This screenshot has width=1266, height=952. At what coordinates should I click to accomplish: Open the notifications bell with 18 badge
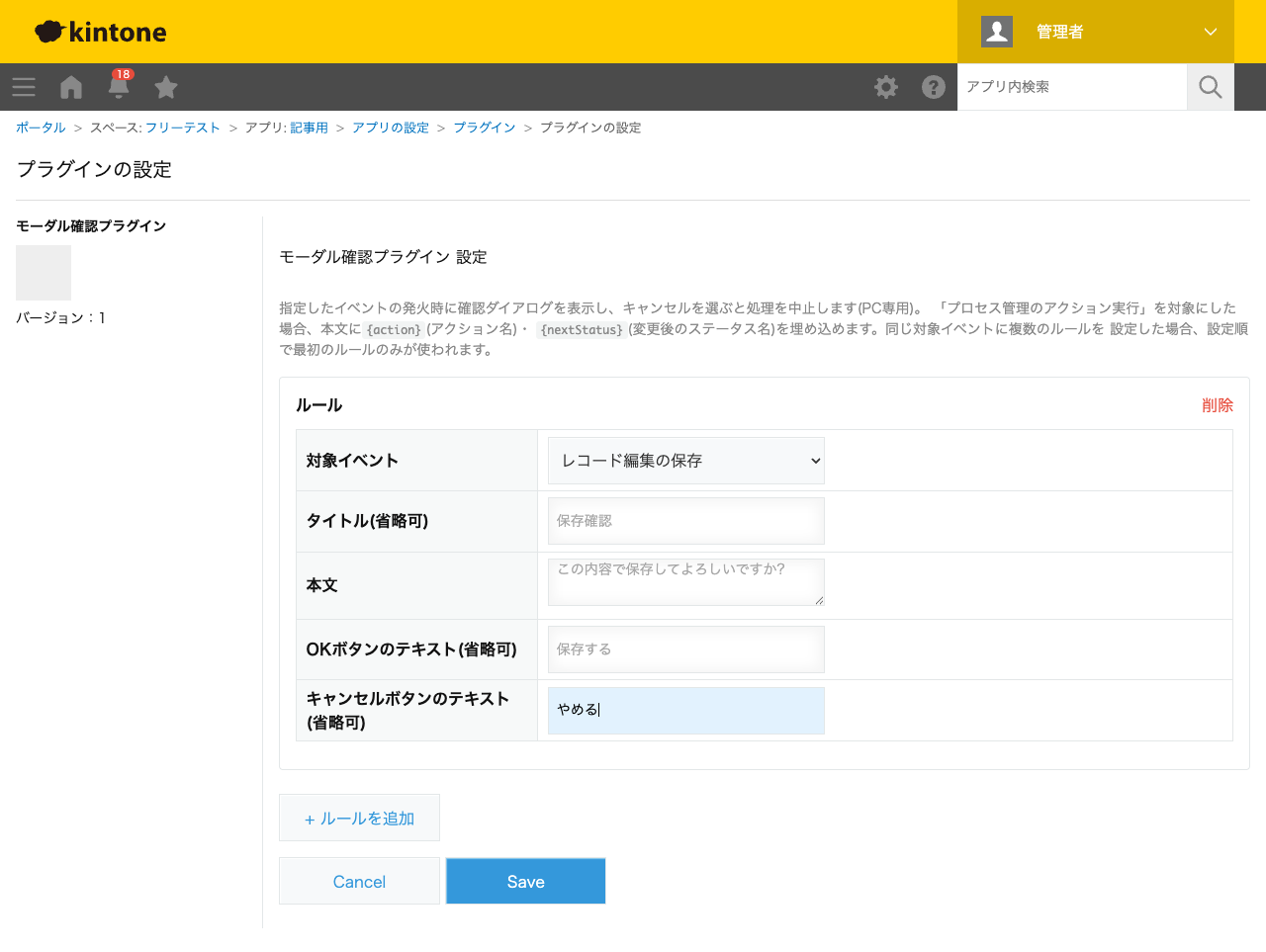pyautogui.click(x=120, y=85)
